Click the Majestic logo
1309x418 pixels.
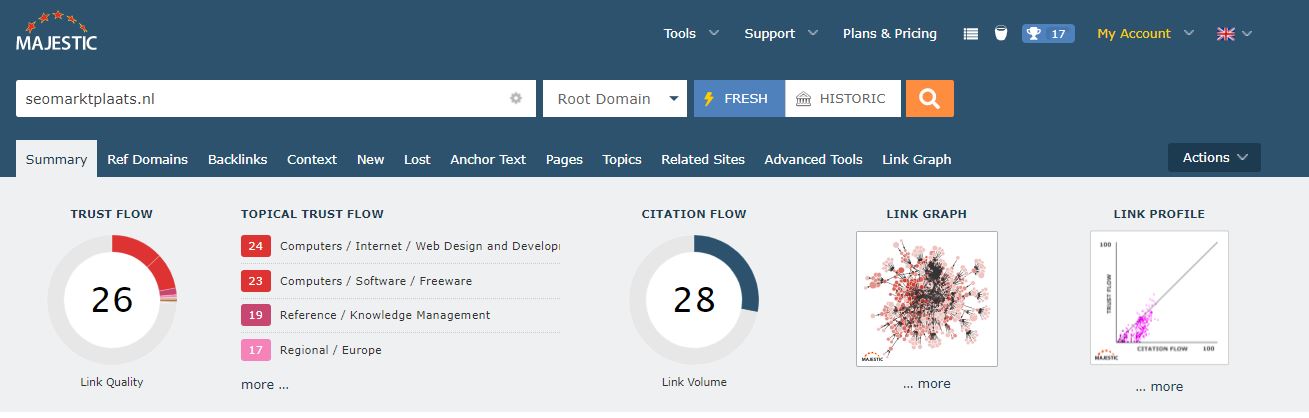(x=57, y=32)
